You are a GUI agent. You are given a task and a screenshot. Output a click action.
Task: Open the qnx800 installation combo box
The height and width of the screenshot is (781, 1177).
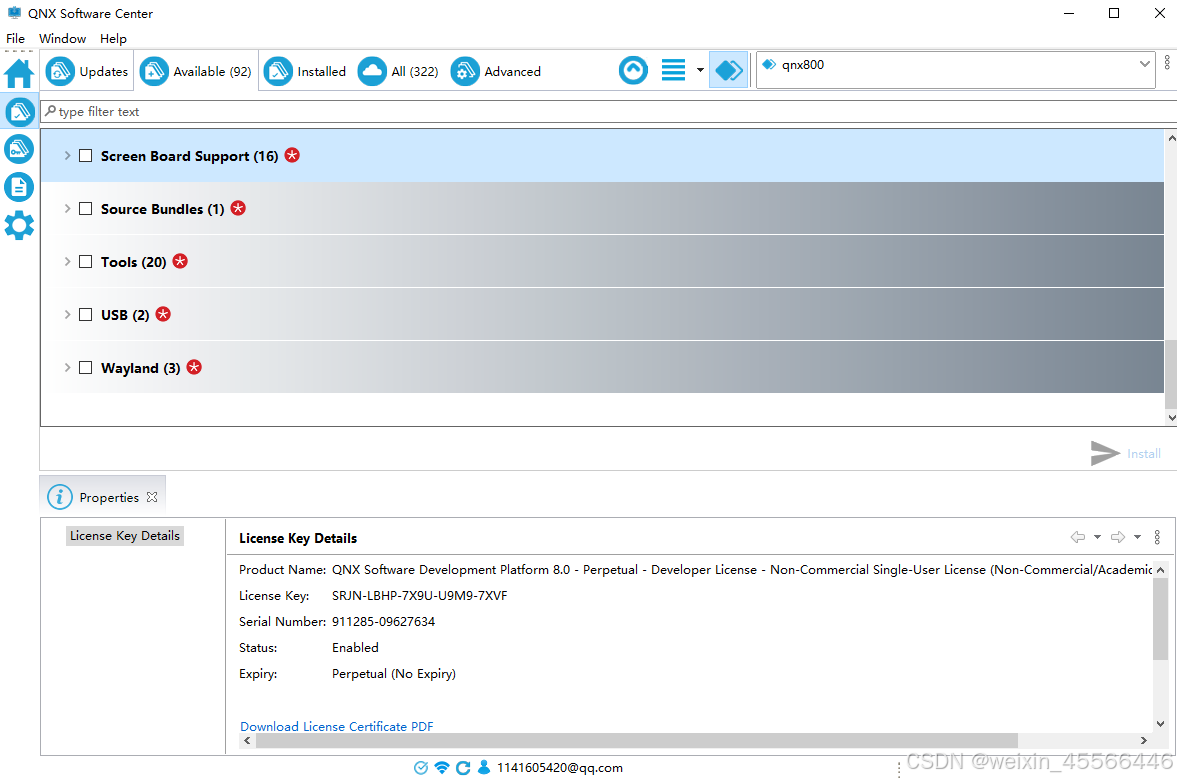click(x=955, y=69)
